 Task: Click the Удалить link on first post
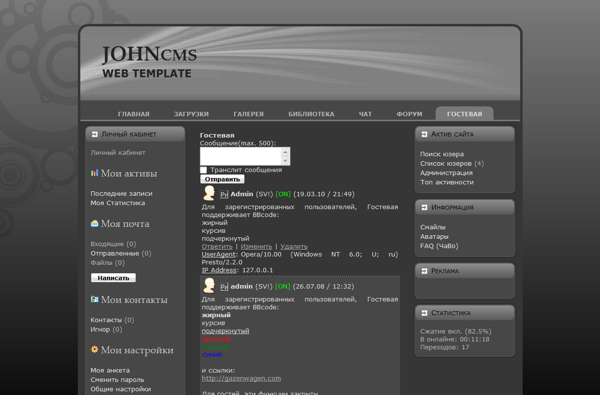(x=294, y=246)
